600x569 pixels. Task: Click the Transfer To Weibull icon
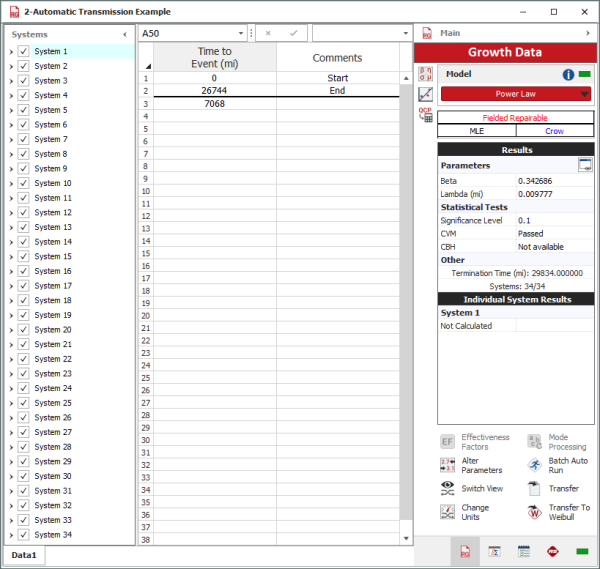534,513
